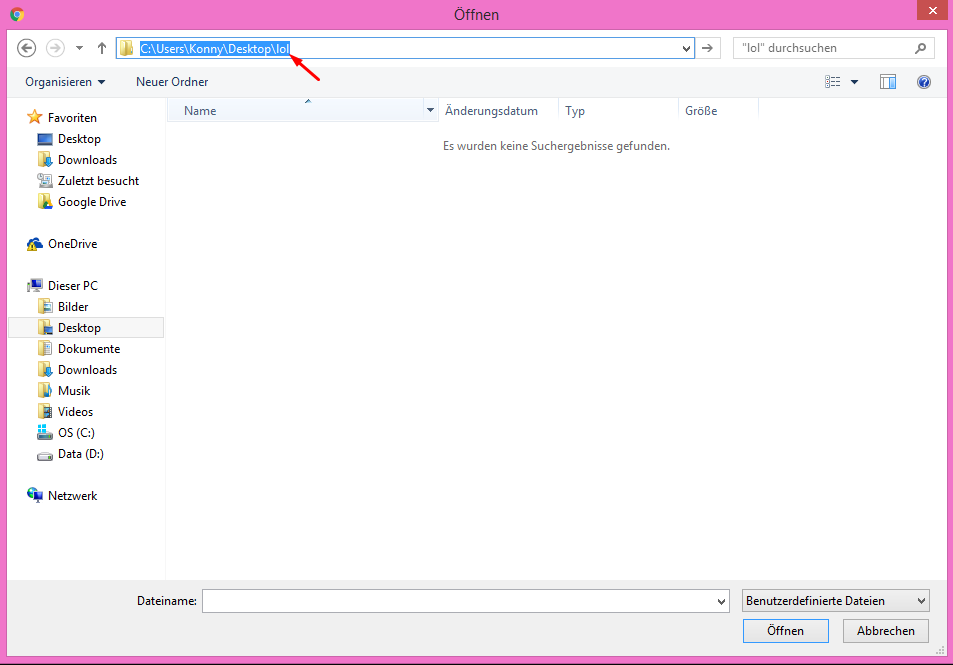Click the Netzwerk icon
Viewport: 953px width, 665px height.
coord(35,495)
